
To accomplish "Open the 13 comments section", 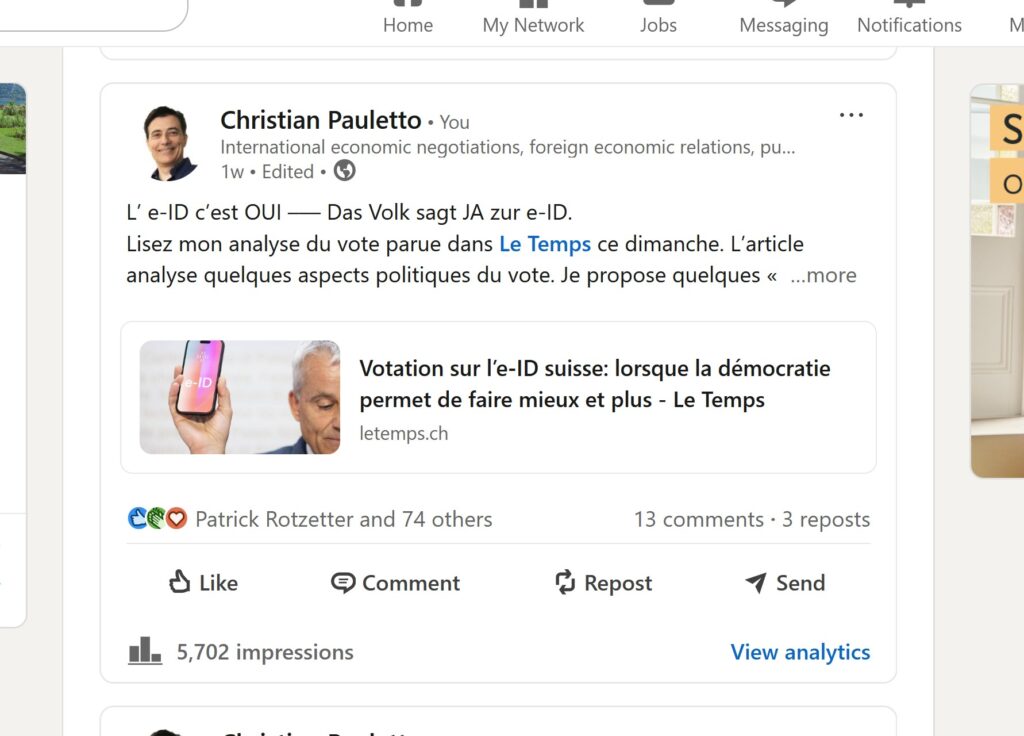I will [698, 519].
